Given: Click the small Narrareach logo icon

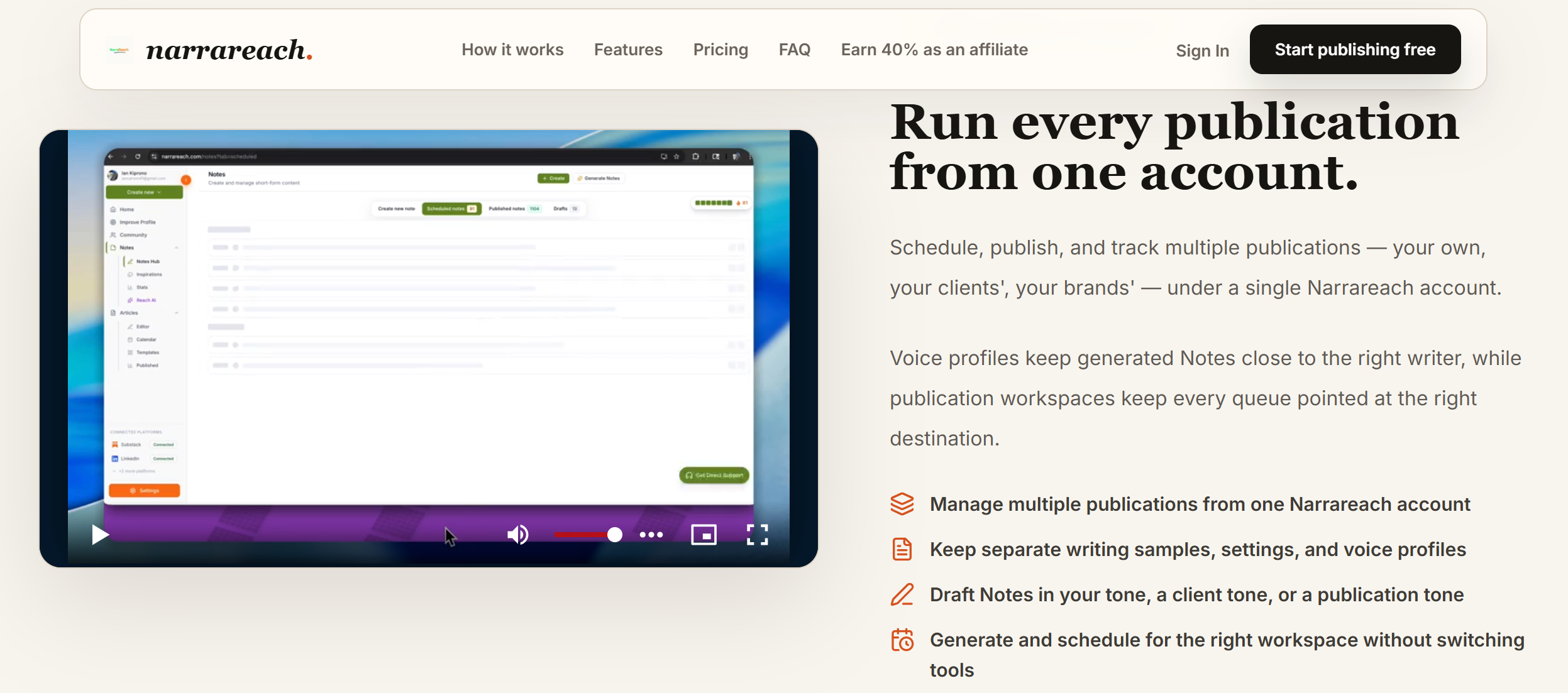Looking at the screenshot, I should 119,50.
